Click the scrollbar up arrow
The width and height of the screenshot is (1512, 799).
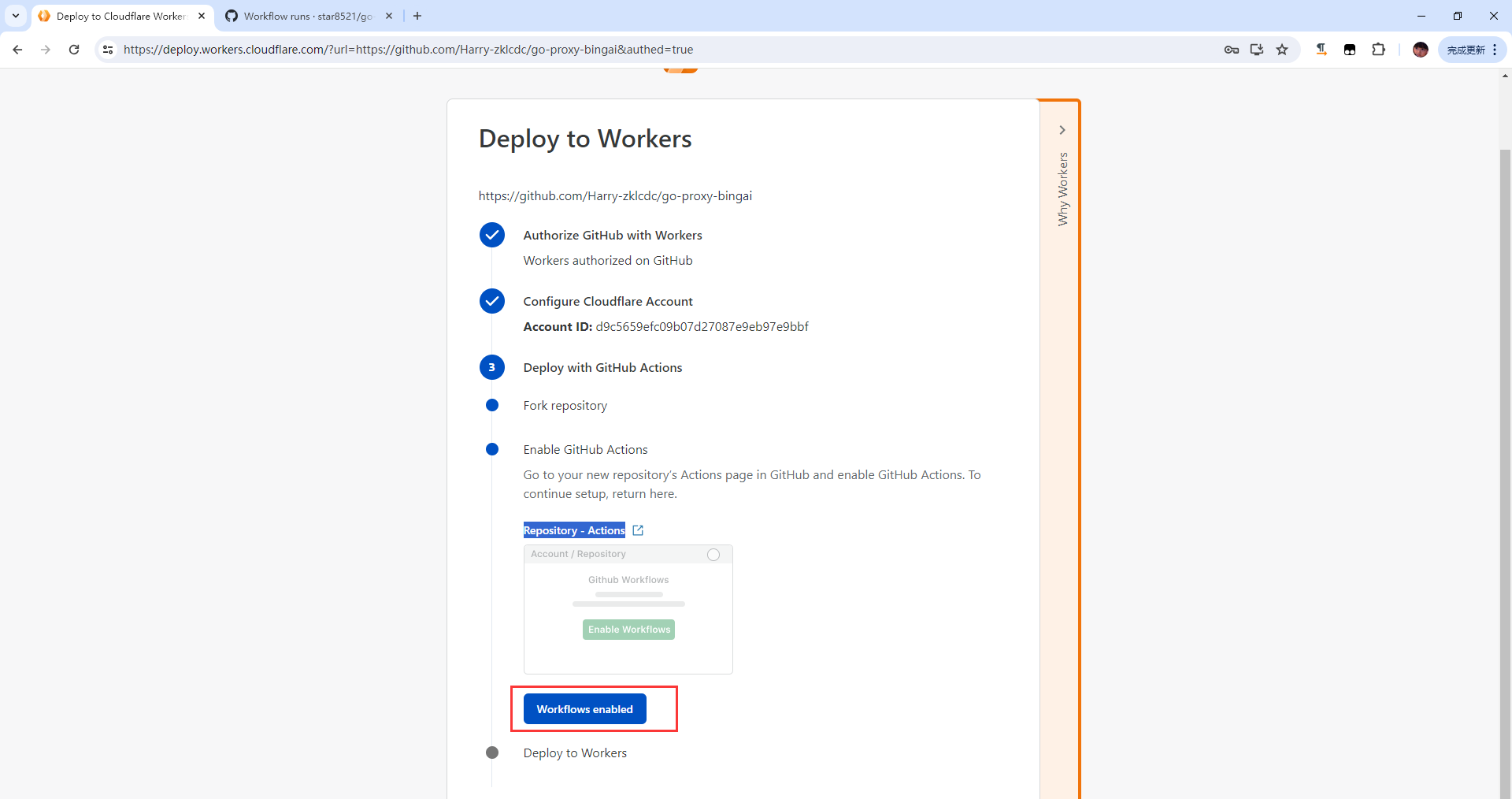coord(1505,76)
